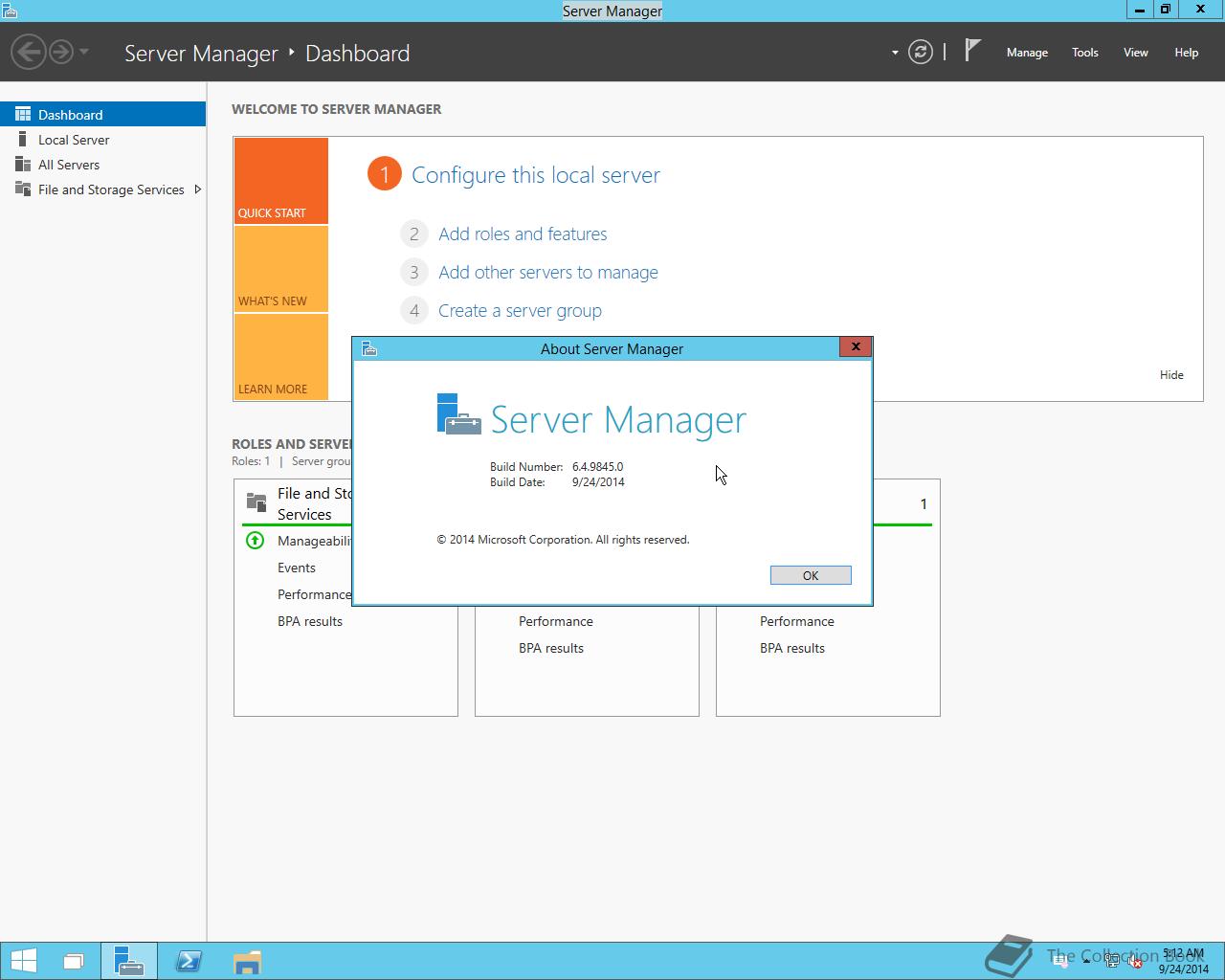Open the WHAT'S NEW tile
Viewport: 1225px width, 980px height.
[281, 269]
